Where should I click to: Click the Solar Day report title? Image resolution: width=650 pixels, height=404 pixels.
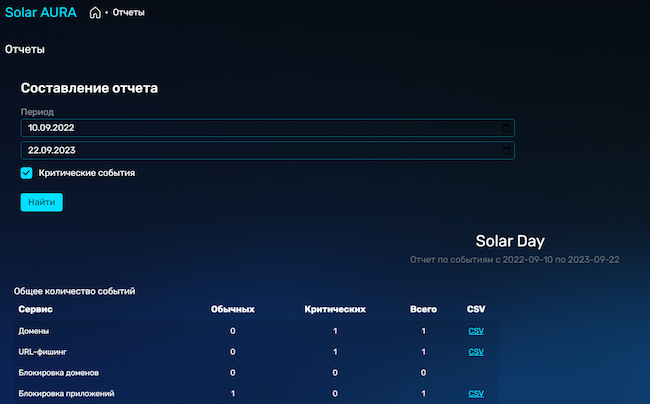tap(510, 241)
